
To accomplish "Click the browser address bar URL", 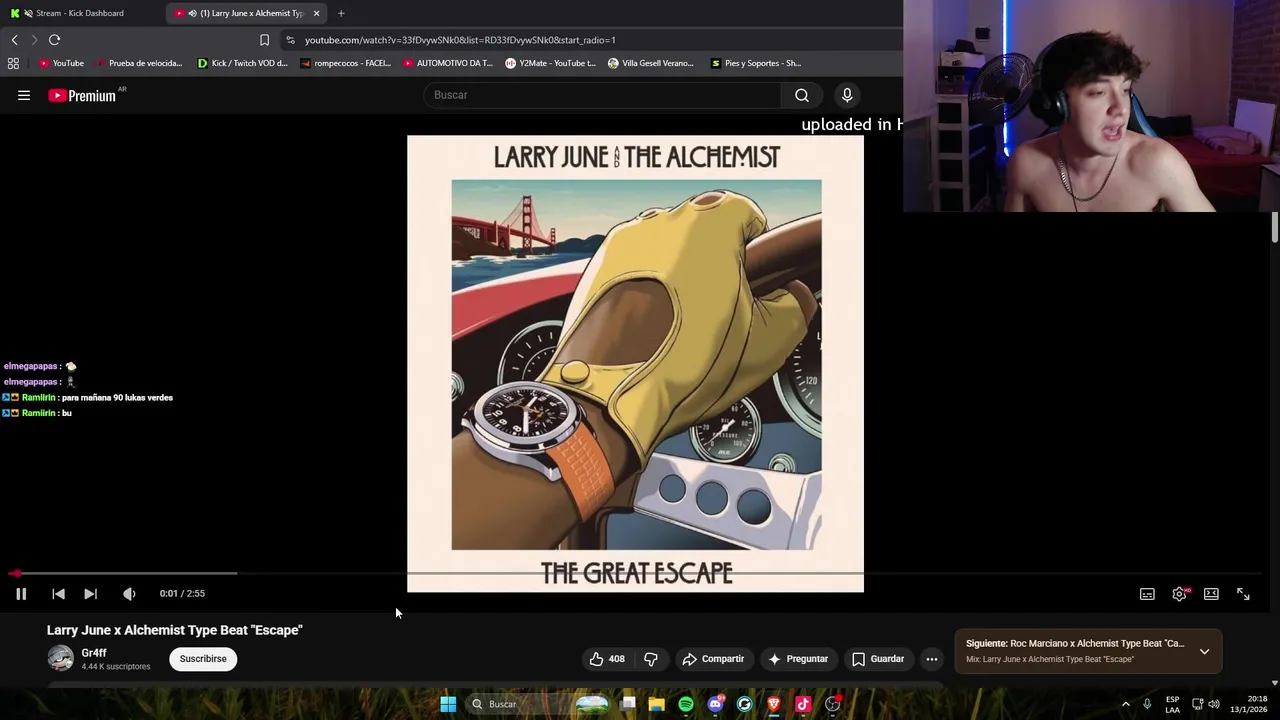I will (x=460, y=40).
